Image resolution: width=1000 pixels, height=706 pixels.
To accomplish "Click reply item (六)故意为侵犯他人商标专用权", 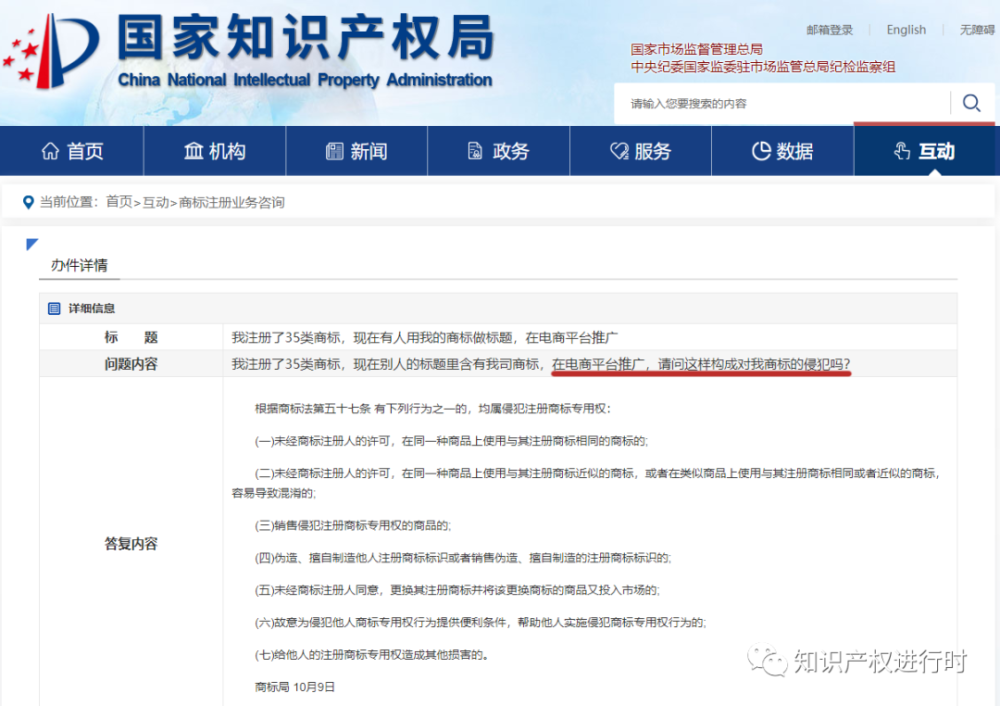I will coord(480,622).
